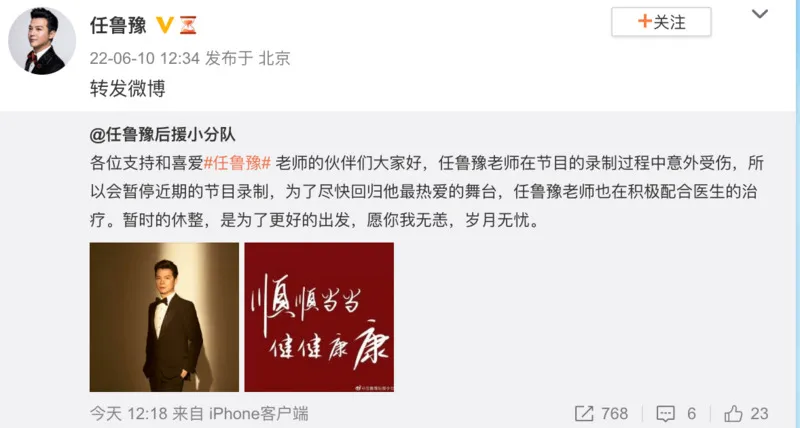Image resolution: width=800 pixels, height=428 pixels.
Task: Click the orange plus in 关注 button
Action: point(644,22)
